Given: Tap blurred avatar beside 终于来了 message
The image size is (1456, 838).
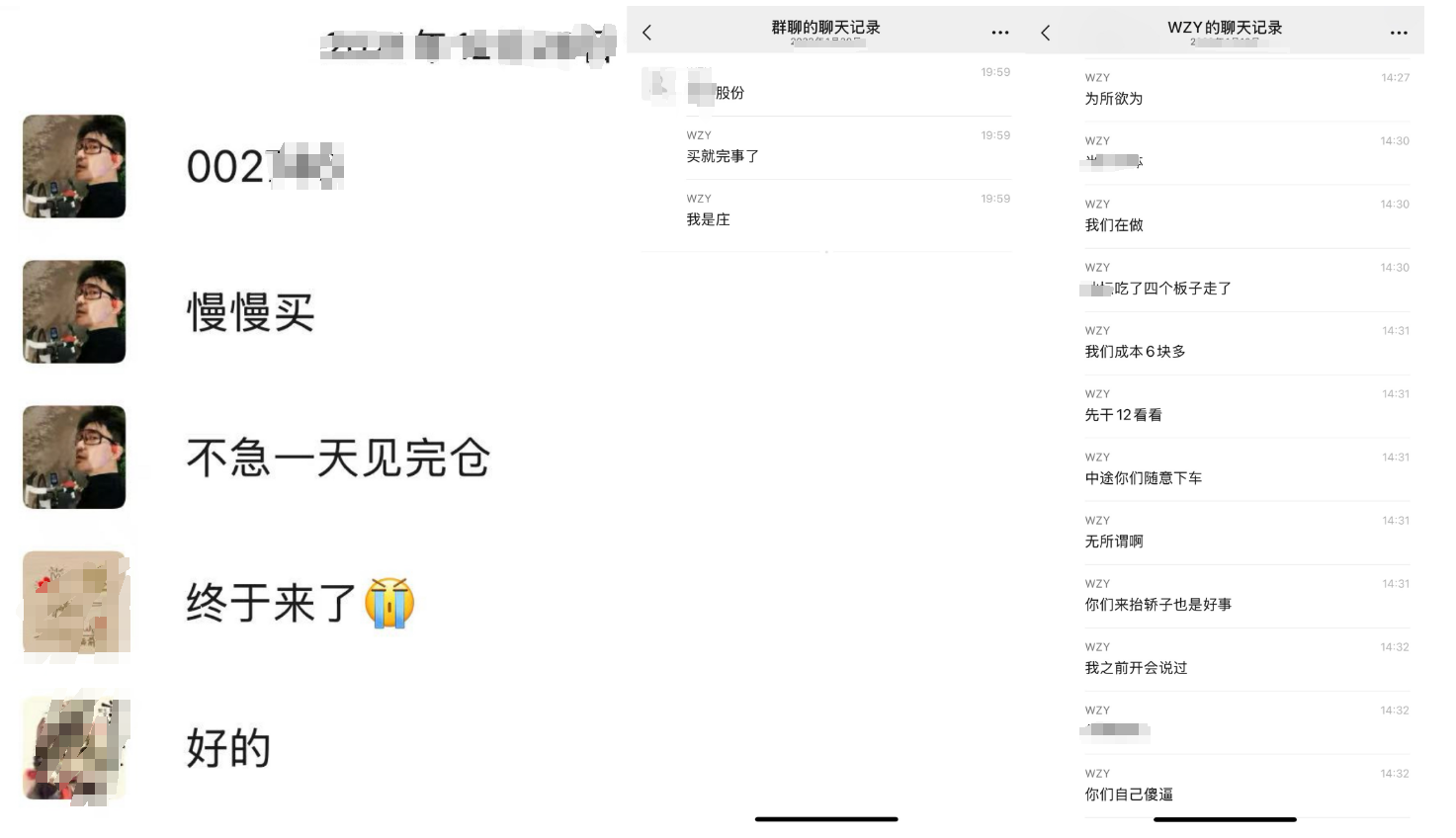Looking at the screenshot, I should (x=76, y=603).
